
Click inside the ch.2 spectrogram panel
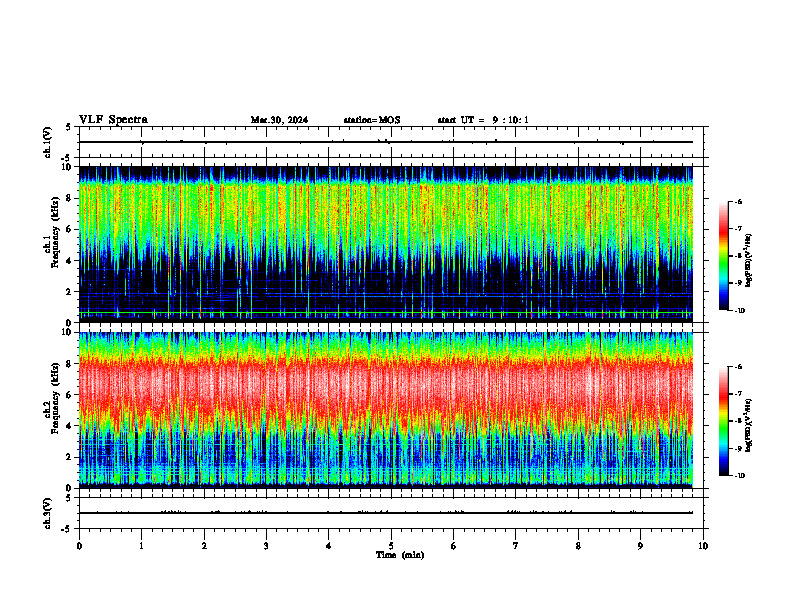385,410
